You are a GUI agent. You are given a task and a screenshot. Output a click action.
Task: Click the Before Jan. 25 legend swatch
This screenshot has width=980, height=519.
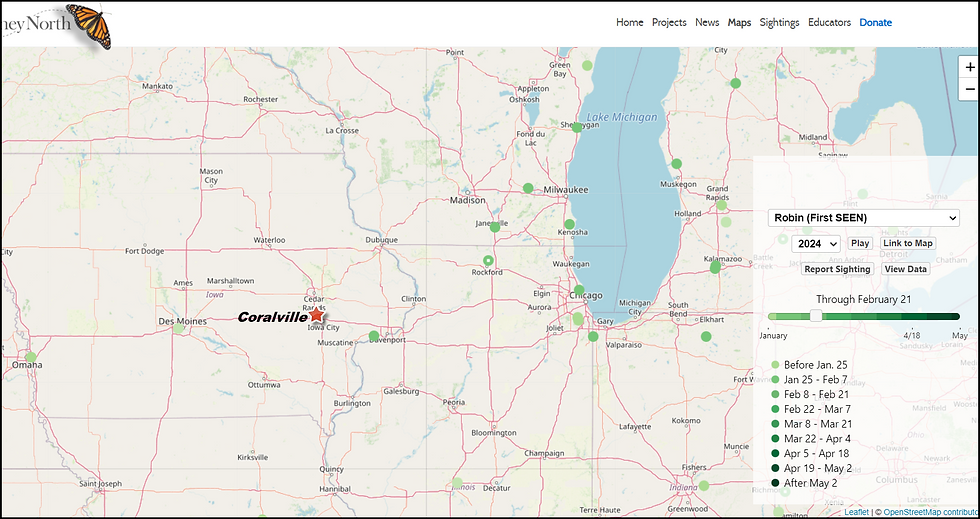pyautogui.click(x=775, y=365)
